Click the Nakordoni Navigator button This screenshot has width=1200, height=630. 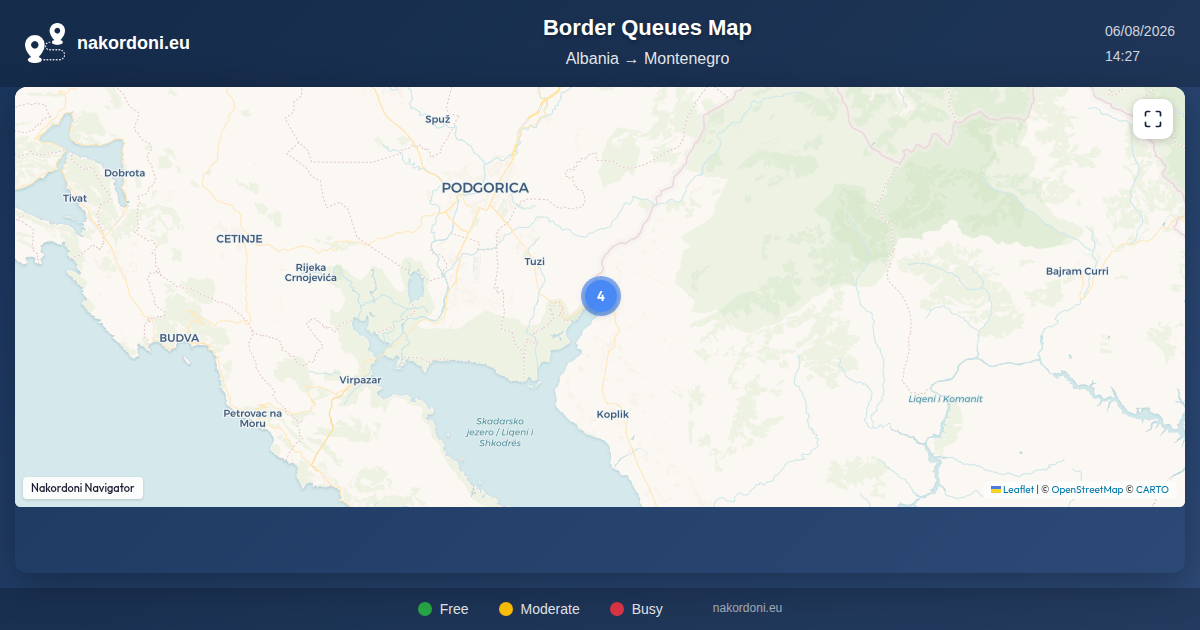(83, 488)
